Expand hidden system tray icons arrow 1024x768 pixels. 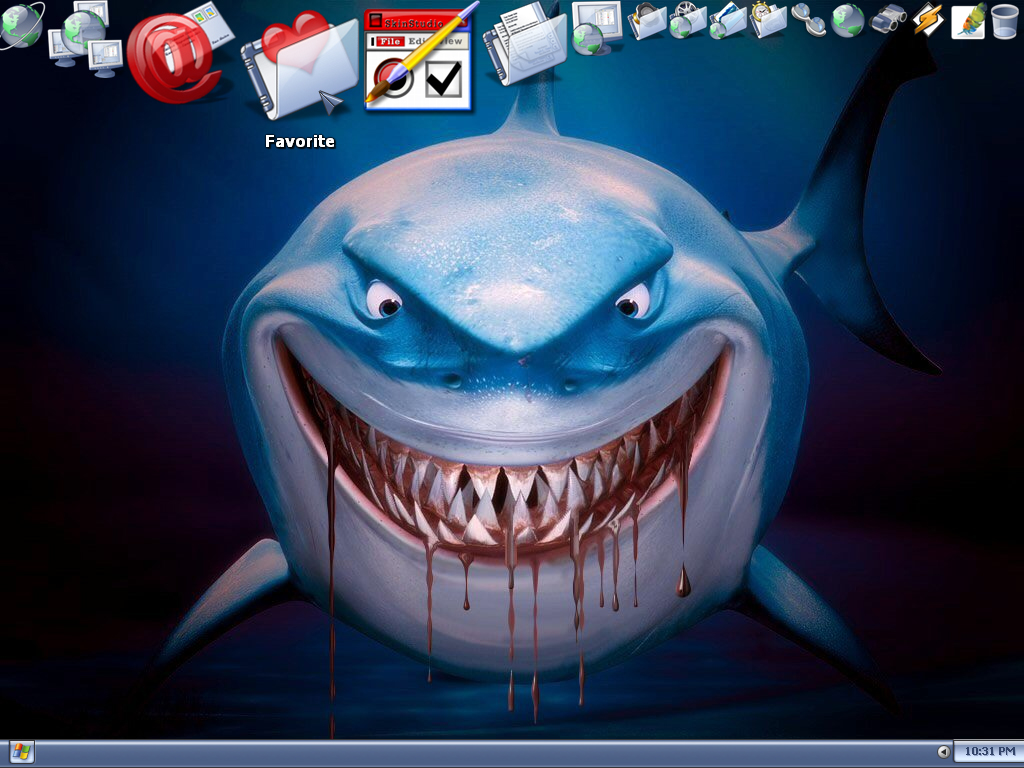coord(943,752)
